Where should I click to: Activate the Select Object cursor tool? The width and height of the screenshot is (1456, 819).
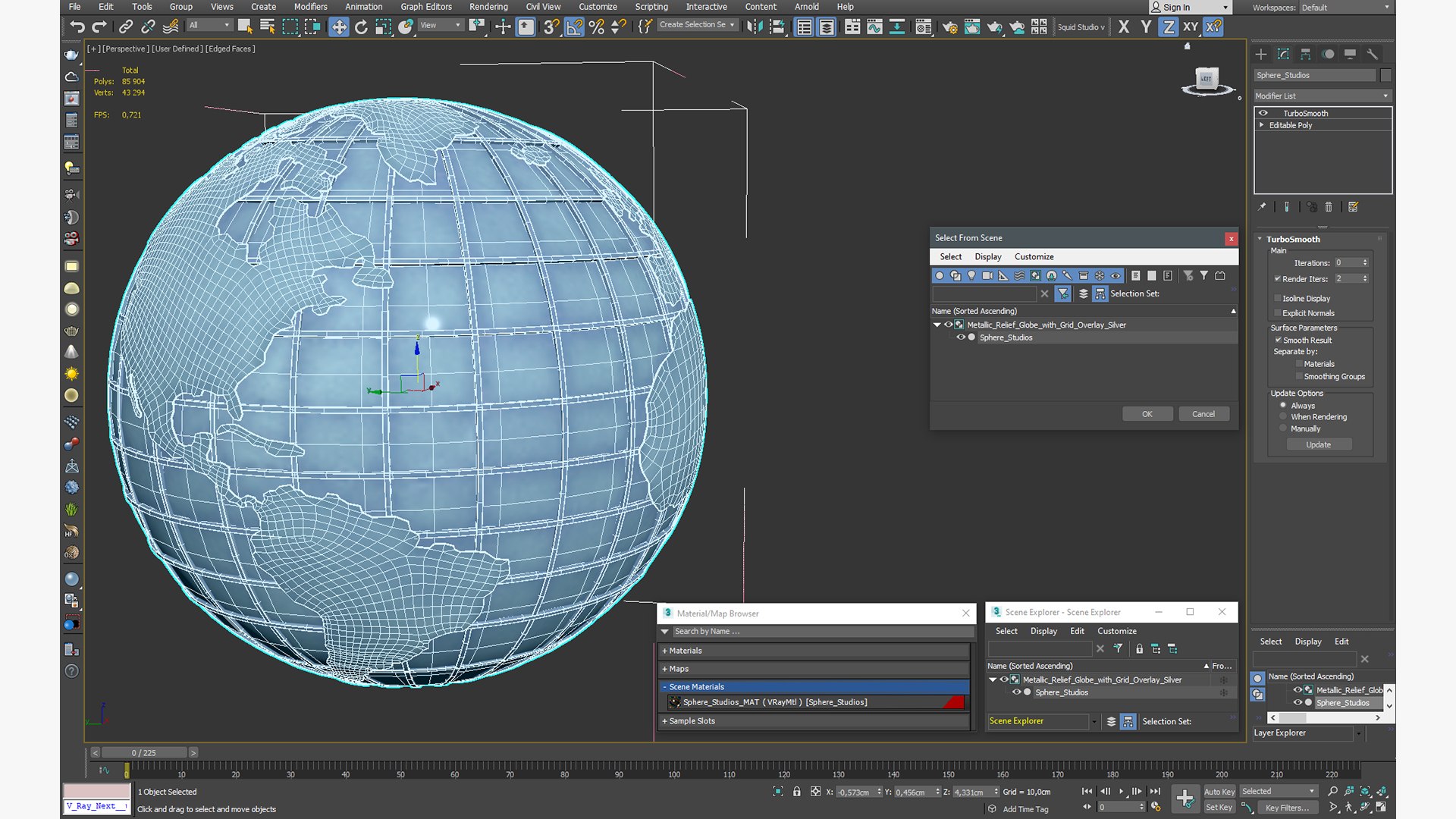(x=245, y=27)
